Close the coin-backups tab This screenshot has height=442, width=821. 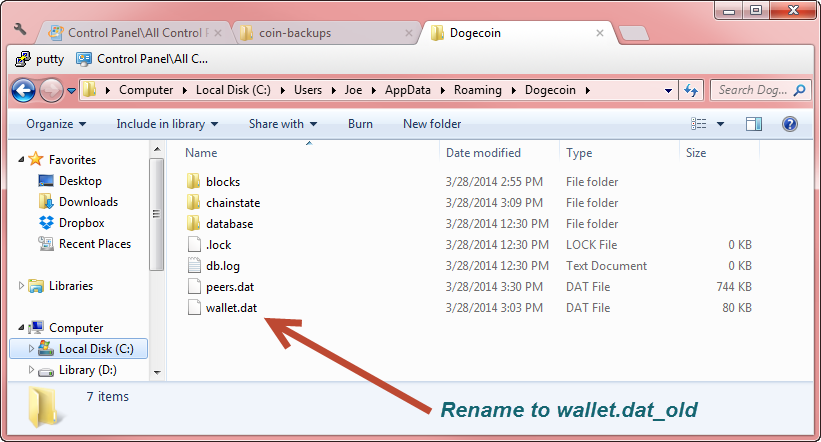pos(409,33)
